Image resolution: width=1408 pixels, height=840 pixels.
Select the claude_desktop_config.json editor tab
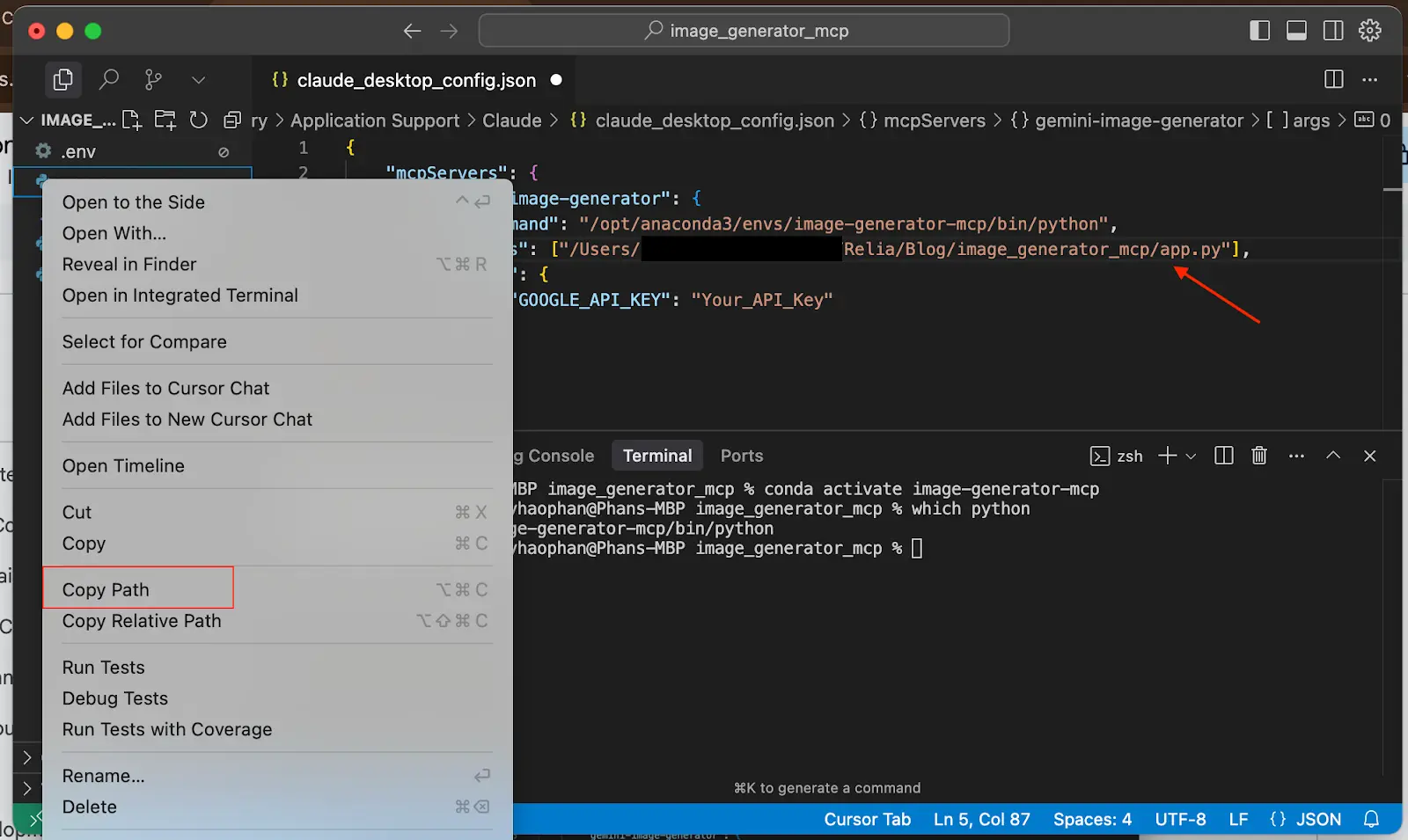(414, 80)
